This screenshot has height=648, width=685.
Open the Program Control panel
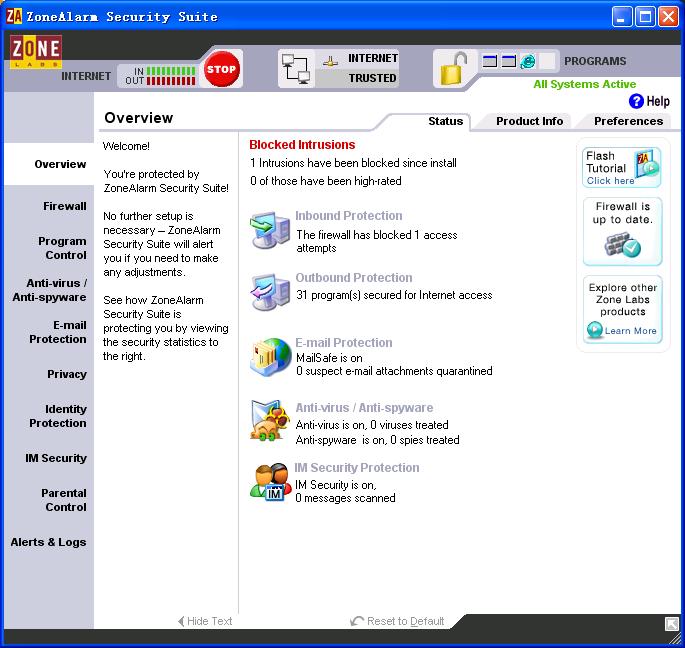coord(62,248)
